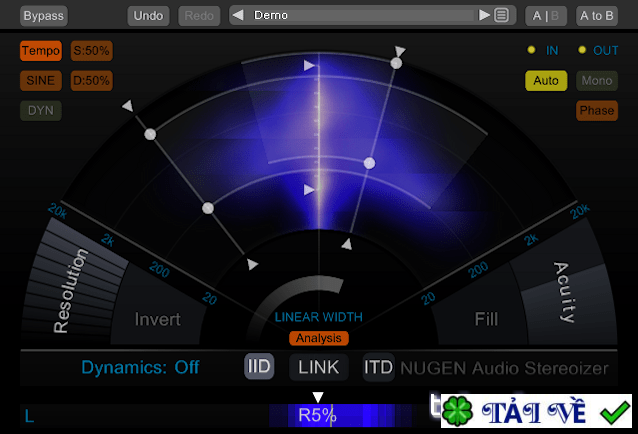Click the top center arc arrow handle

(310, 66)
